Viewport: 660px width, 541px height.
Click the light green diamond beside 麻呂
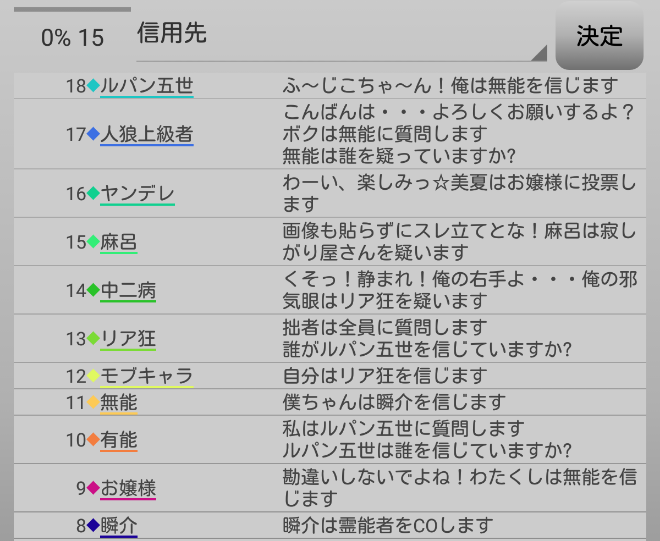tap(93, 242)
